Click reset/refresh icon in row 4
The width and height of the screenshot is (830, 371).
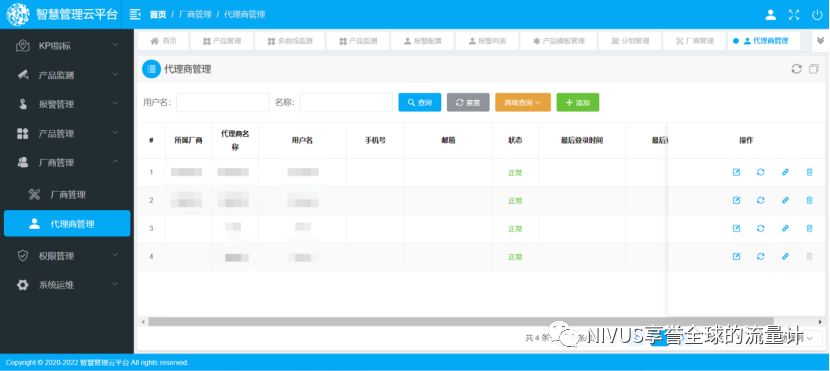click(x=761, y=256)
